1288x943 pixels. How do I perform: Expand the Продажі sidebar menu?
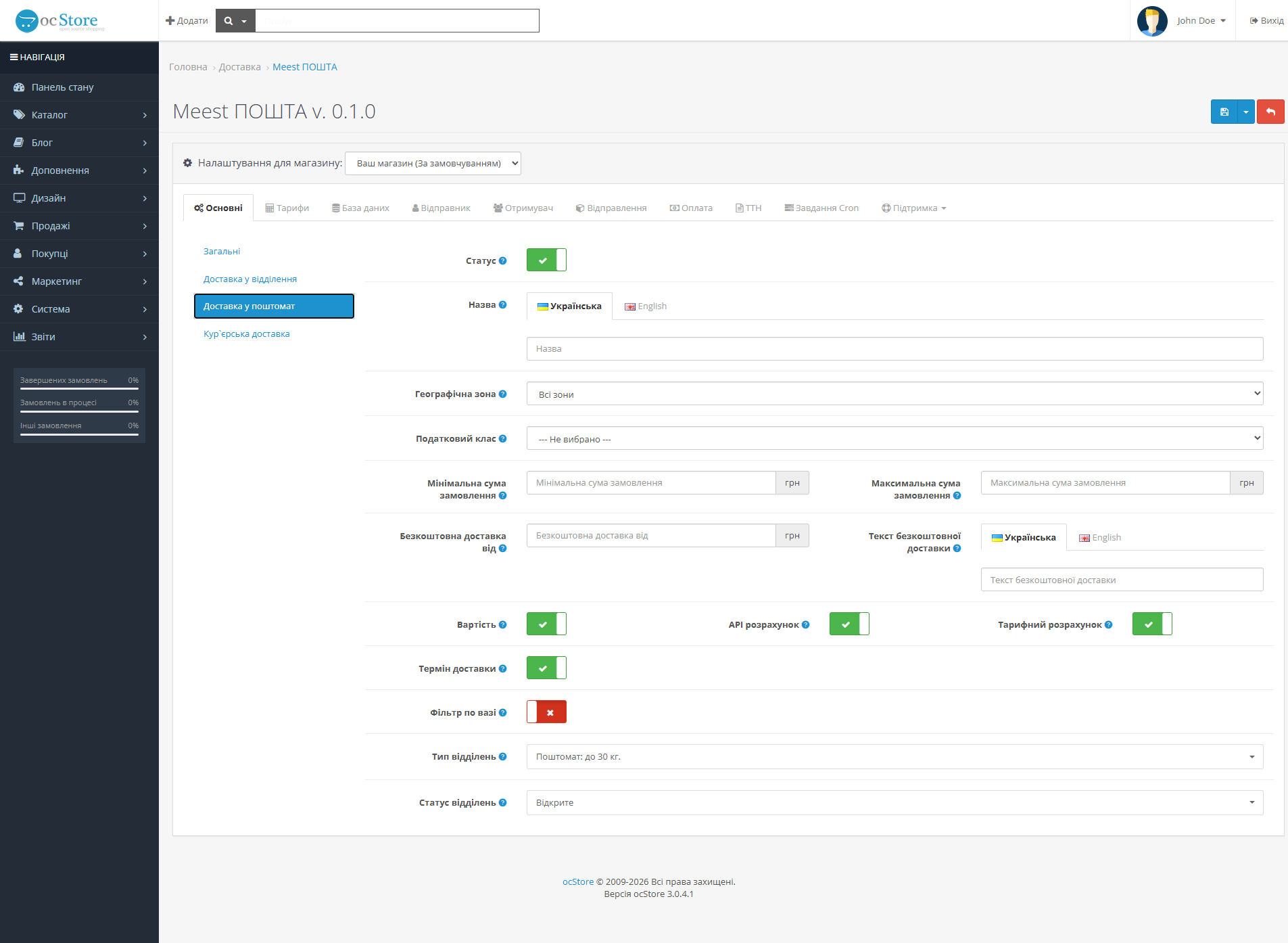(79, 226)
